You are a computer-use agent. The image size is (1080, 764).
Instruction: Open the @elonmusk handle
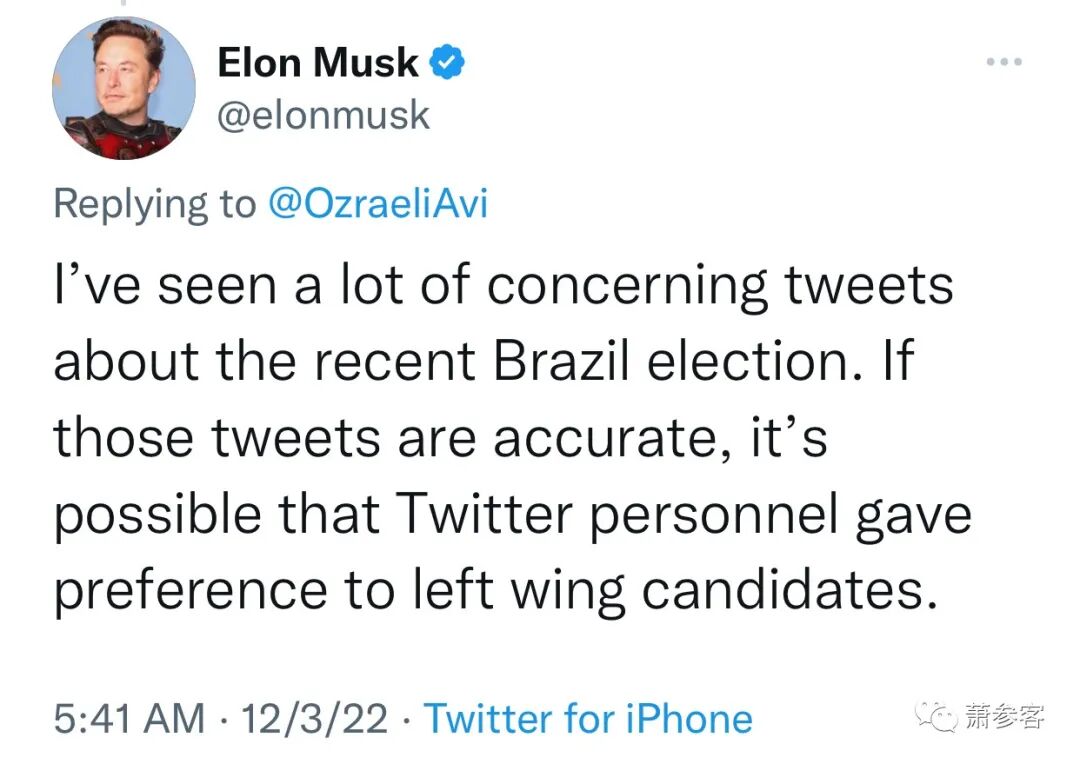click(x=323, y=116)
